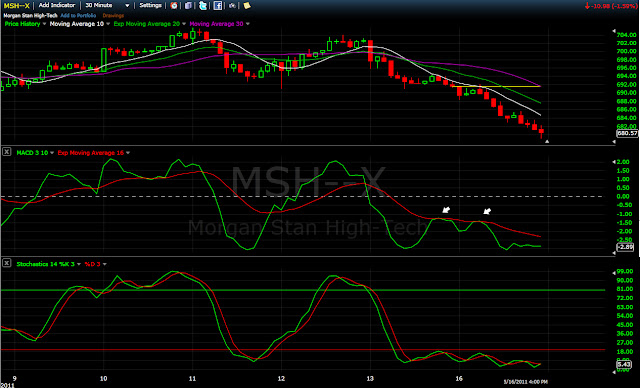Close the Stochastics indicator panel

tap(7, 263)
